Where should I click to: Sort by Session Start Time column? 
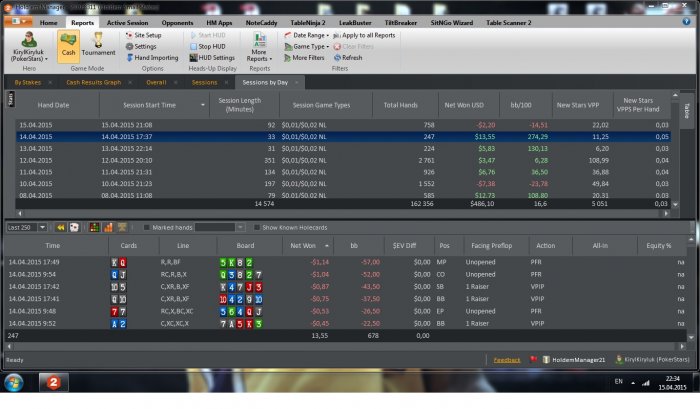(x=150, y=105)
